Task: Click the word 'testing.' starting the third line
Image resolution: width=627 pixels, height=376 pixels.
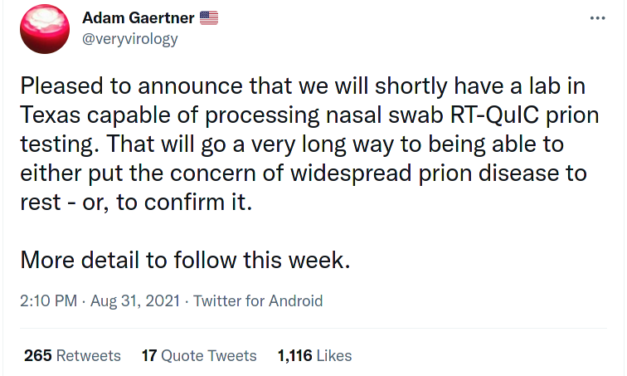Action: tap(60, 144)
